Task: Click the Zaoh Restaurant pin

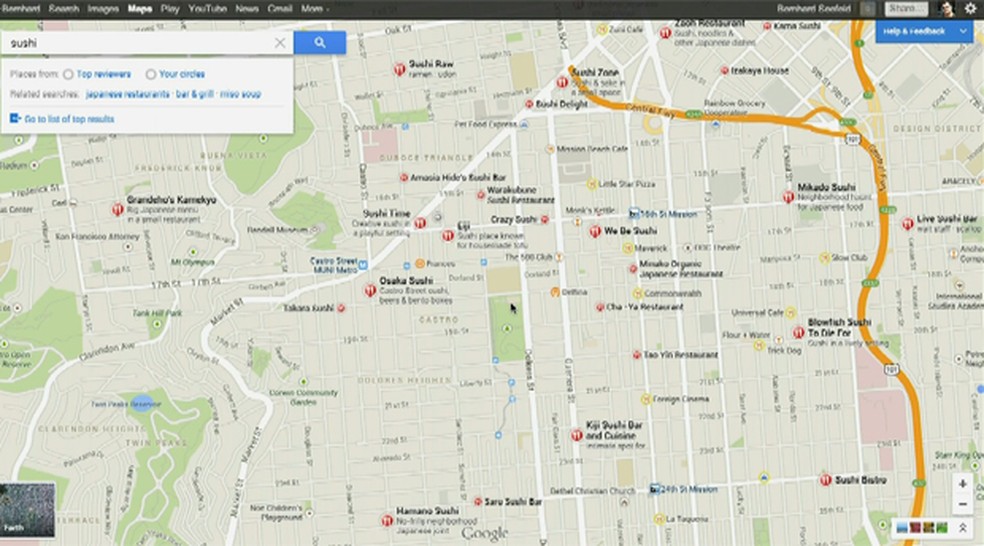Action: 665,33
